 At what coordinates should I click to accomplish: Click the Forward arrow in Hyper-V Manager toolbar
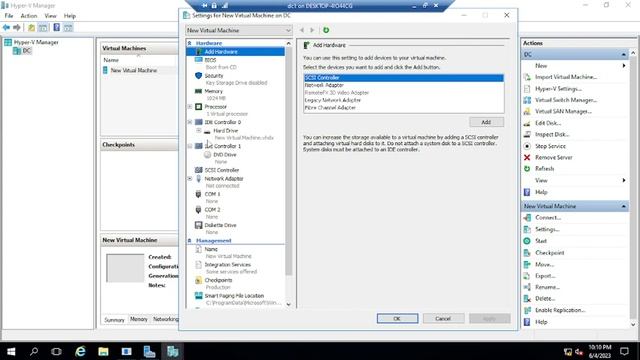[17, 27]
